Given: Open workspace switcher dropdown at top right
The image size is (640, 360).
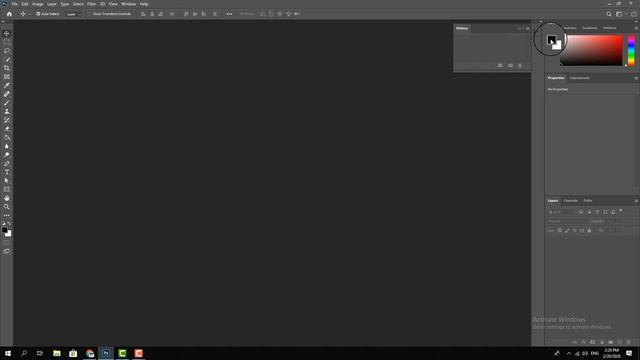Looking at the screenshot, I should tap(620, 14).
